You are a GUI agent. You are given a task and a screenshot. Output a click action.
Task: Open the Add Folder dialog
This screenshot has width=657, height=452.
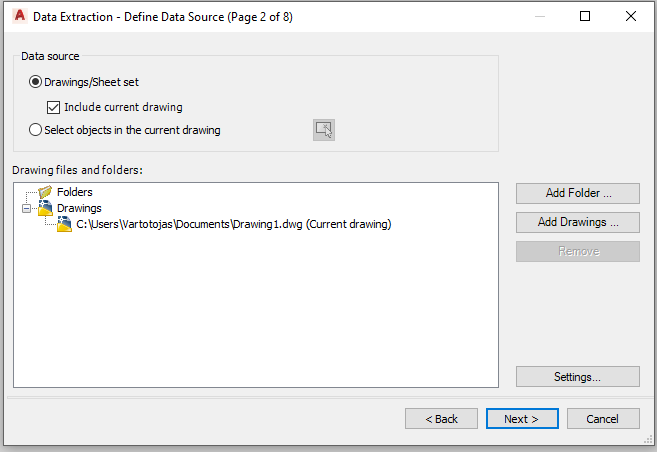pos(578,193)
